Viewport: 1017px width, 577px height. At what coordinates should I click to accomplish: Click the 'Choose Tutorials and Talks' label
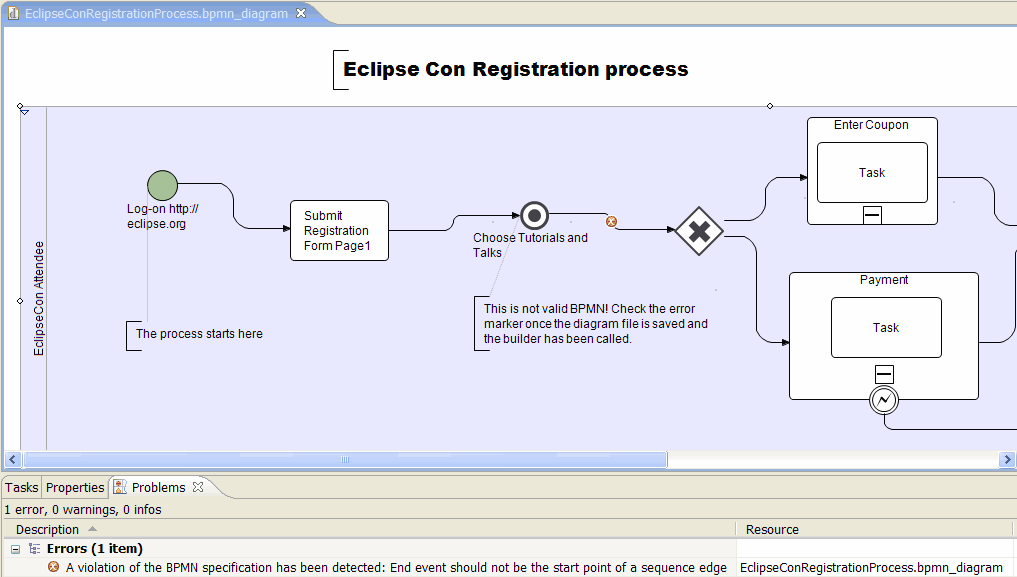(x=531, y=245)
